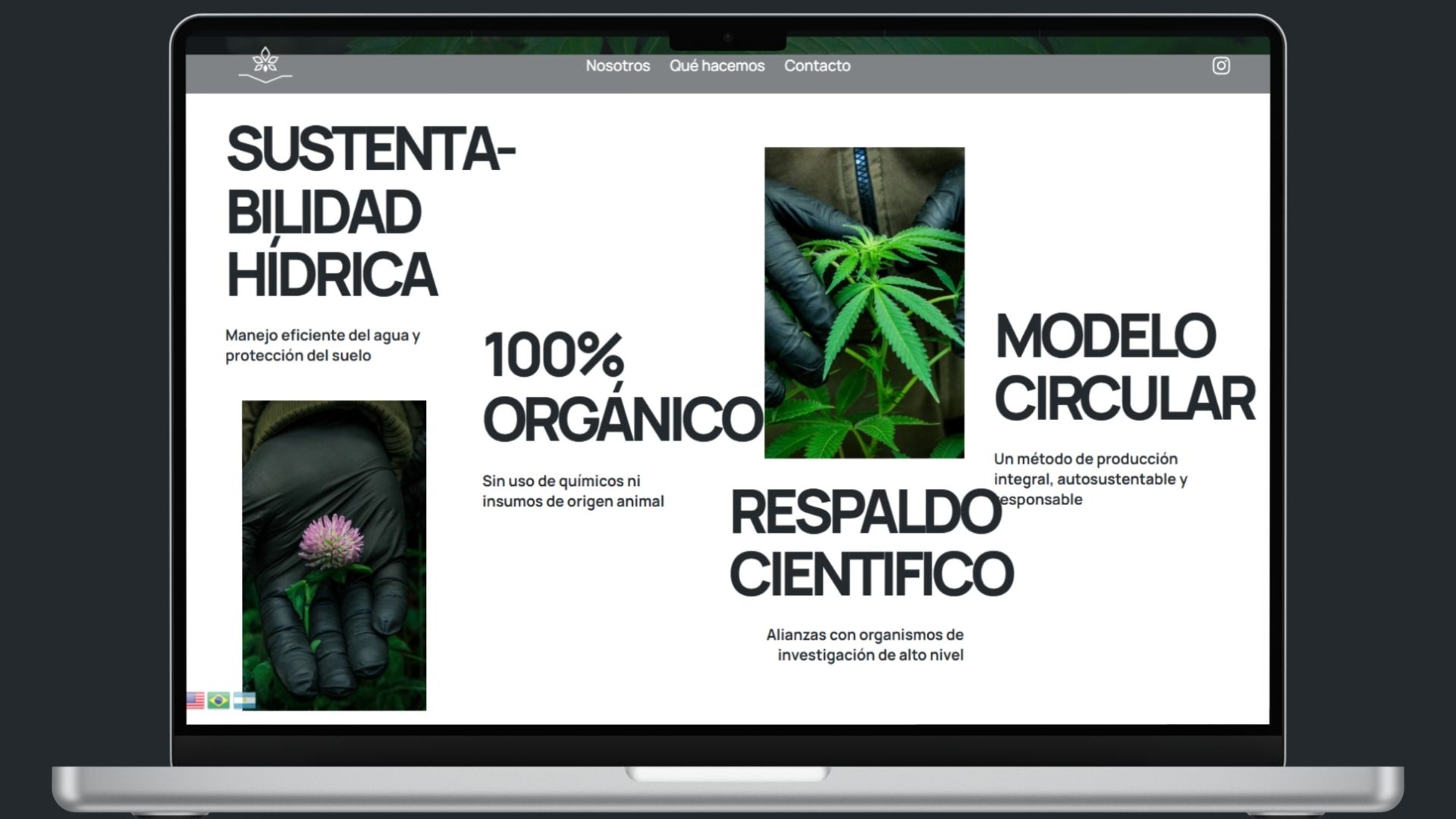
Task: Click the cannabis plant photo
Action: pyautogui.click(x=864, y=303)
